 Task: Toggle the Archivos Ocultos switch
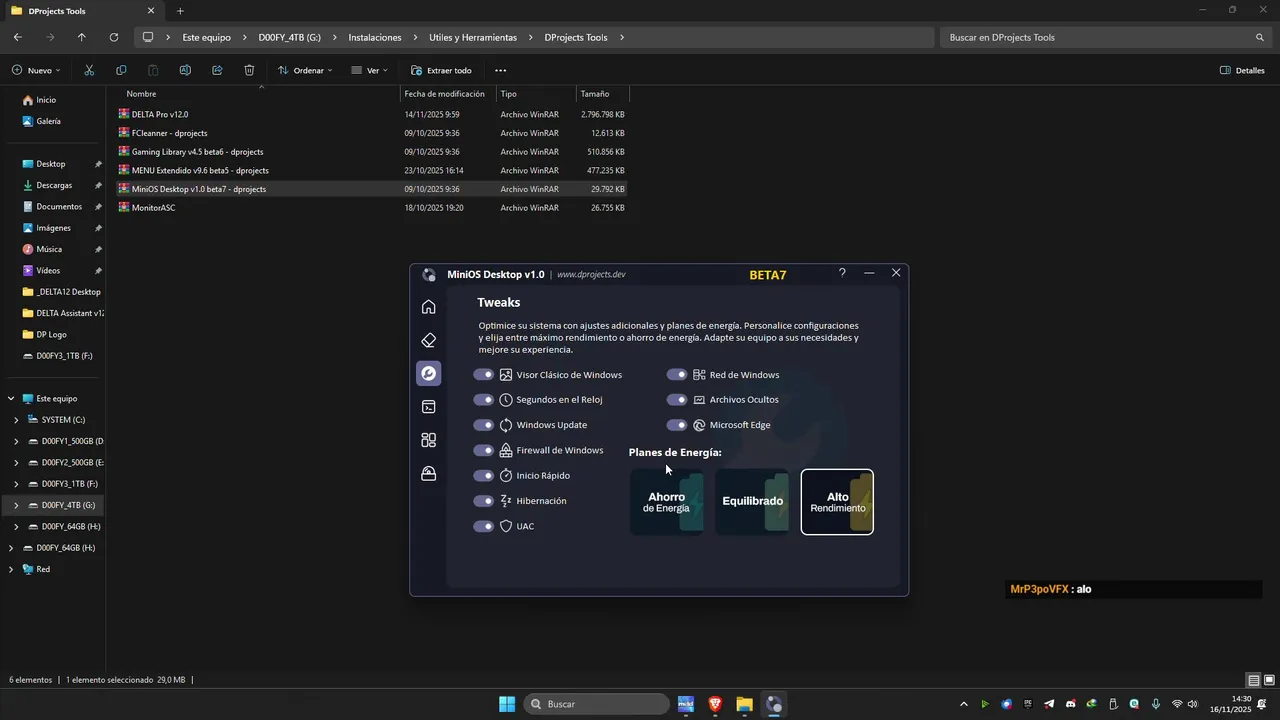point(677,400)
